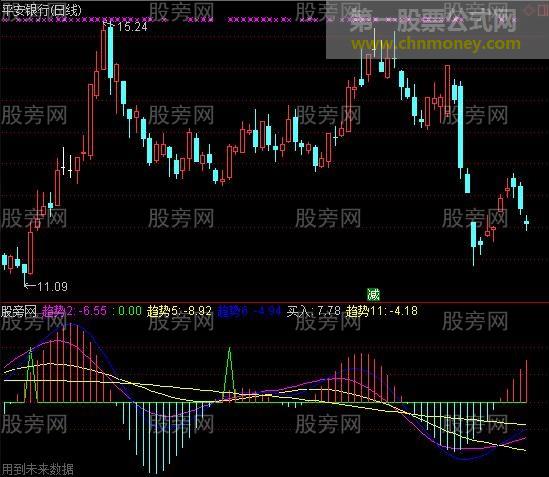Click the red square icon in top-right corner
The width and height of the screenshot is (549, 477).
point(542,10)
